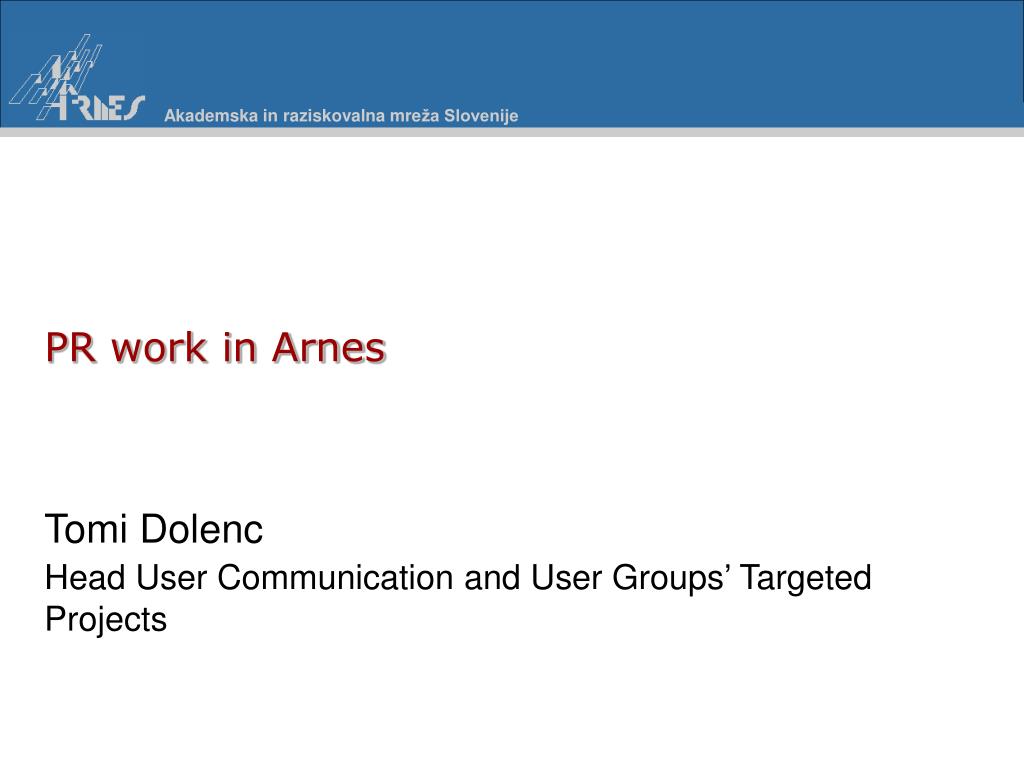1024x768 pixels.
Task: Click the 'PR work in Arnes' title
Action: point(216,347)
